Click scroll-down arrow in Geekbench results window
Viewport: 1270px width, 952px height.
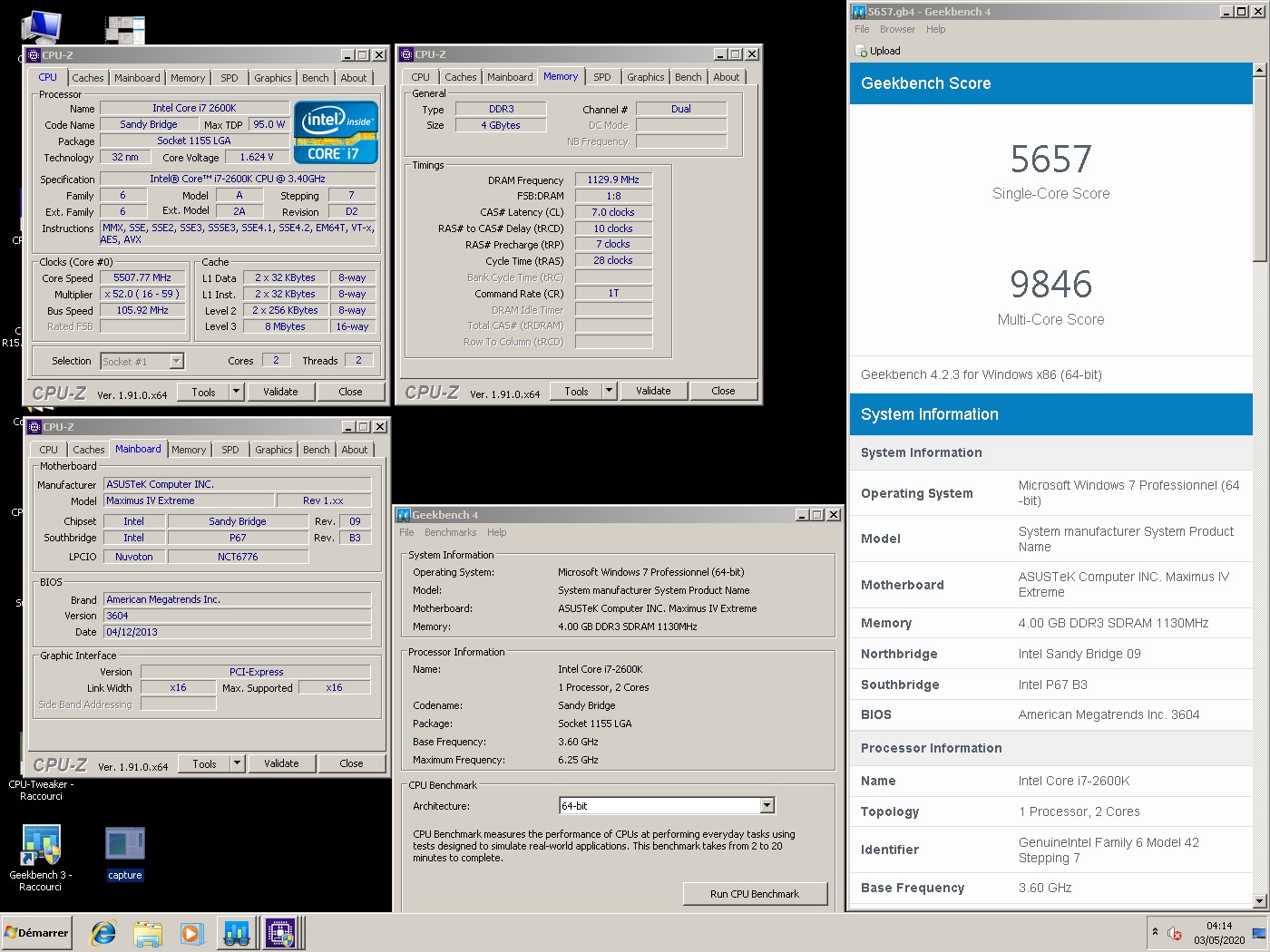tap(1259, 900)
